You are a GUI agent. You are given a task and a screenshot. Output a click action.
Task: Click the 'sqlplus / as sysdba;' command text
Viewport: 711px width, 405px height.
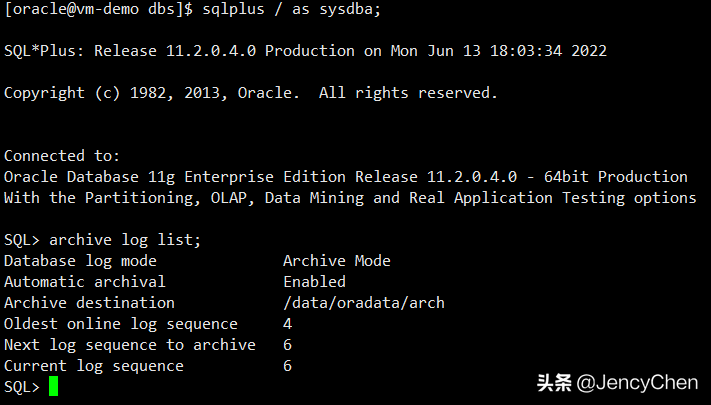tap(264, 9)
